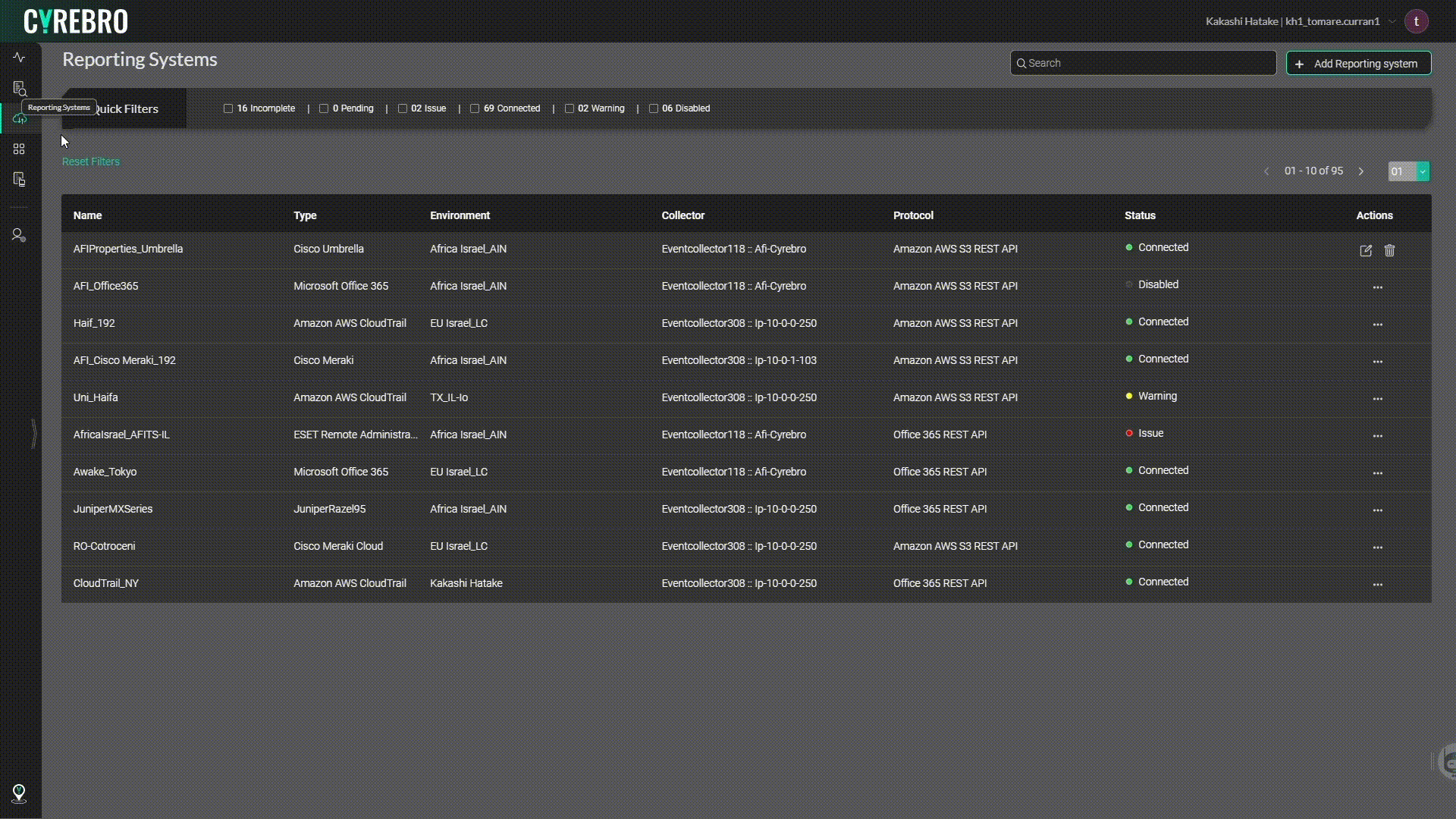Click edit icon for AFIProperties_Umbrella row
This screenshot has height=819, width=1456.
point(1366,249)
